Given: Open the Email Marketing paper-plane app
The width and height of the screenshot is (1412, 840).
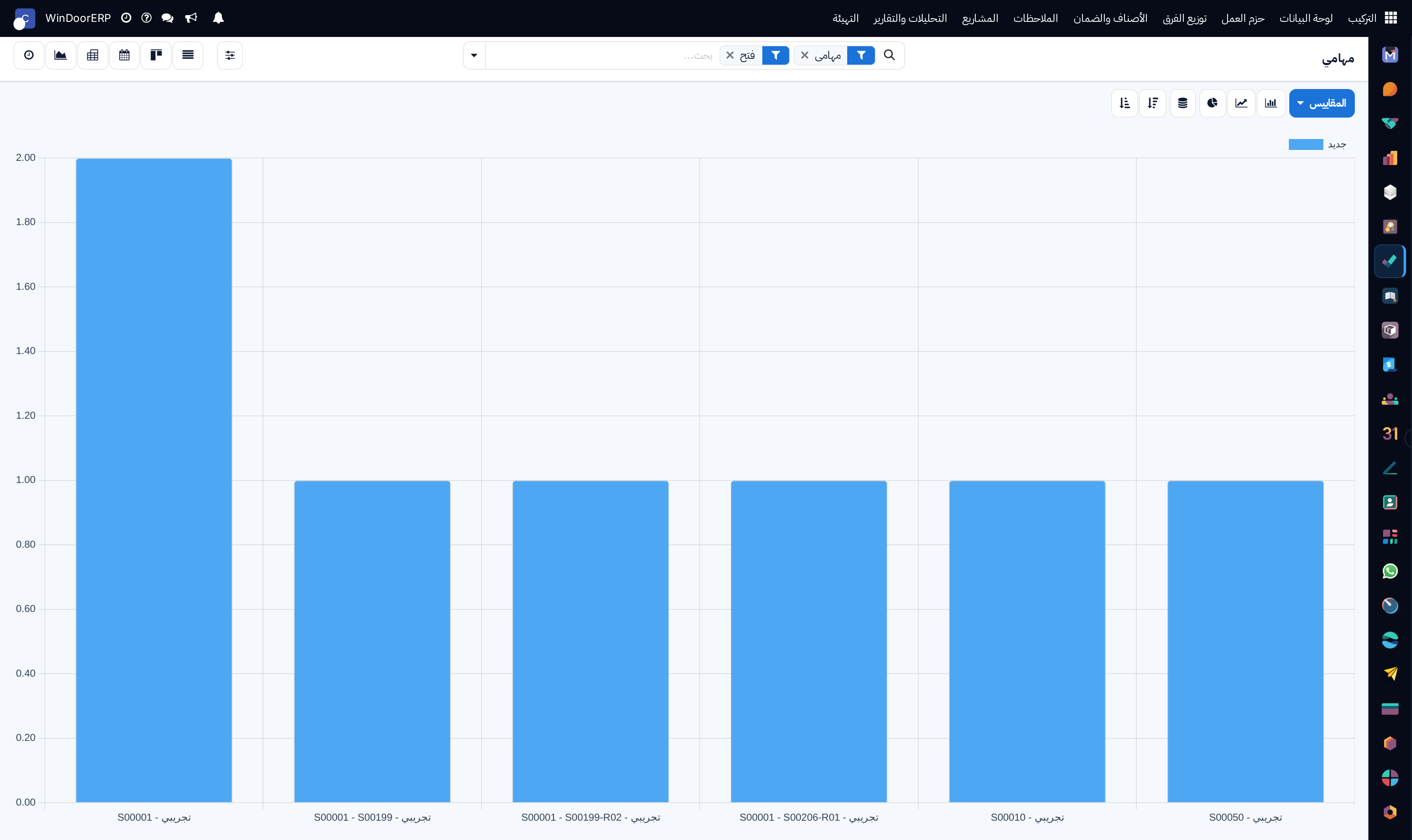Looking at the screenshot, I should (1390, 674).
